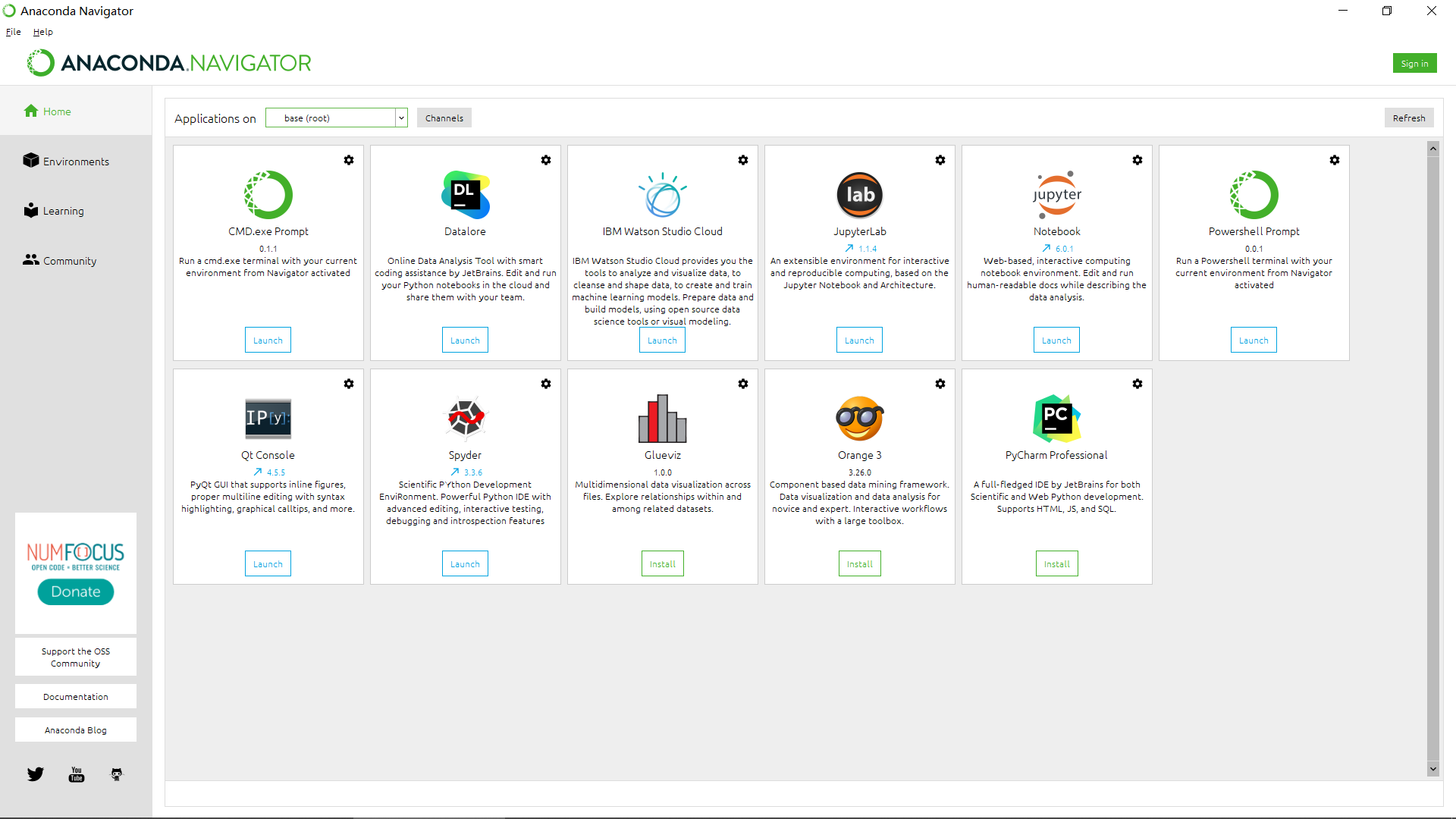Open Spyder version 3.3.6 update arrow
This screenshot has height=819, width=1456.
(455, 472)
